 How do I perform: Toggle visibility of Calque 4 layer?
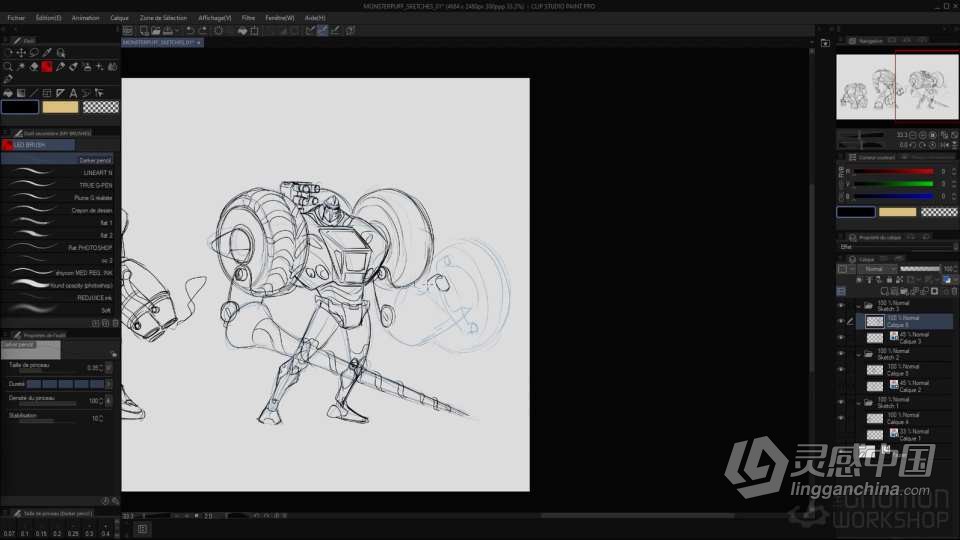[x=841, y=418]
